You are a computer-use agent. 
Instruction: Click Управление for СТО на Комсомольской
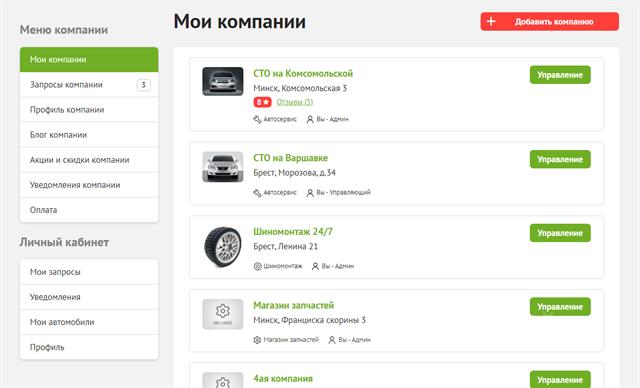point(560,75)
